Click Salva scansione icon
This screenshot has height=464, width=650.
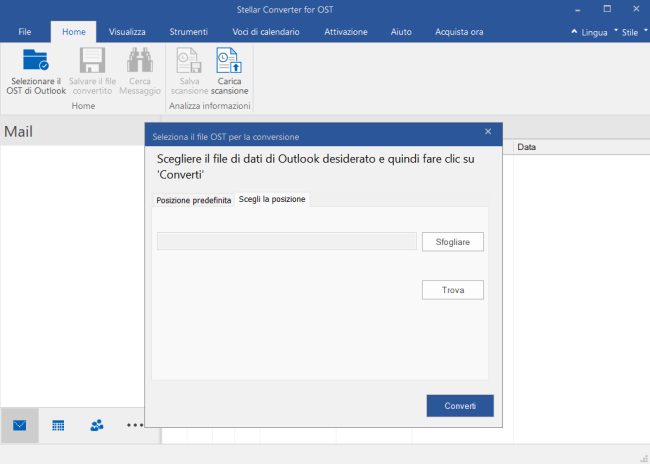pyautogui.click(x=189, y=60)
